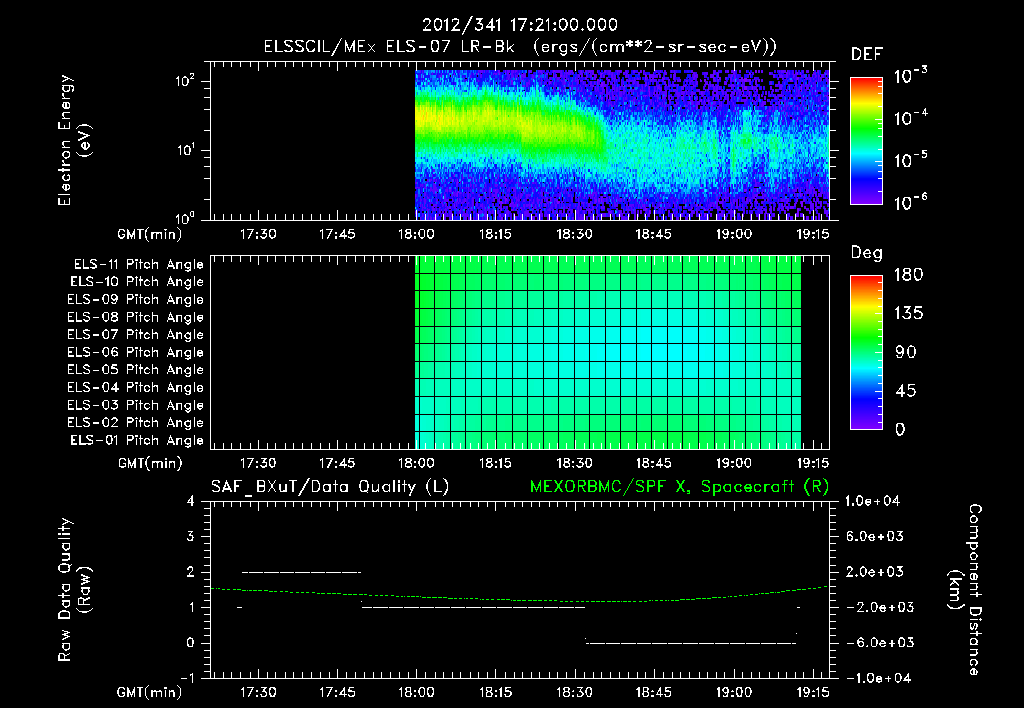
Task: Click the quality level 2 line segment
Action: pos(301,572)
